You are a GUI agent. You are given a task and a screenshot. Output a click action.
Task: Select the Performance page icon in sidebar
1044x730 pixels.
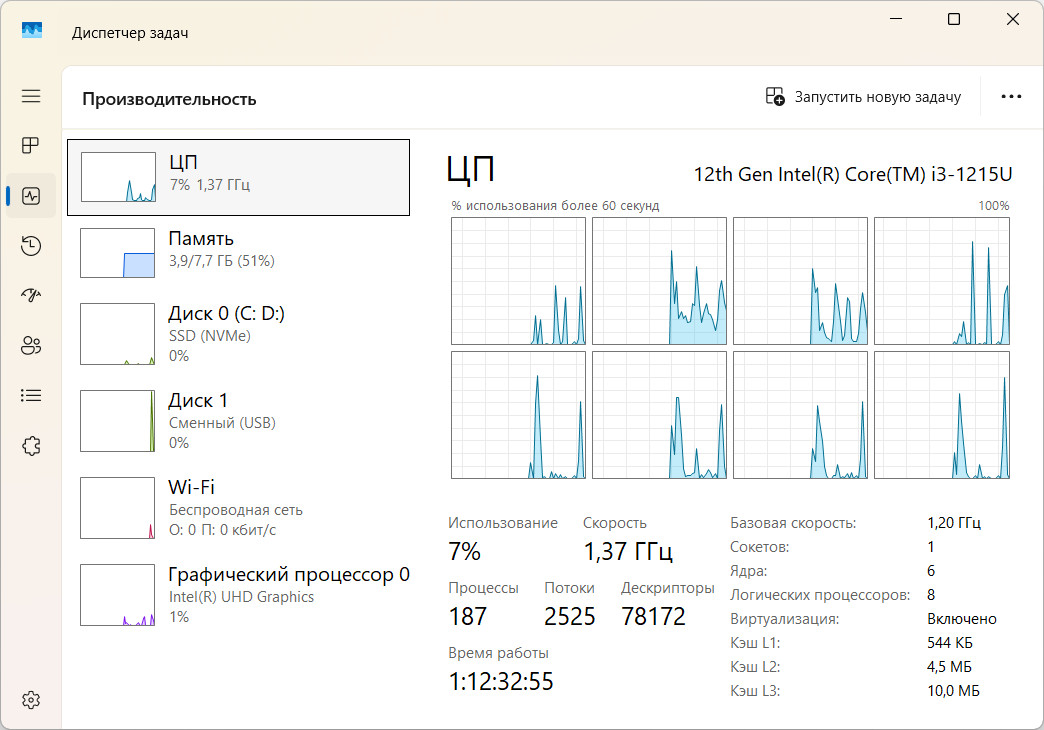(31, 196)
